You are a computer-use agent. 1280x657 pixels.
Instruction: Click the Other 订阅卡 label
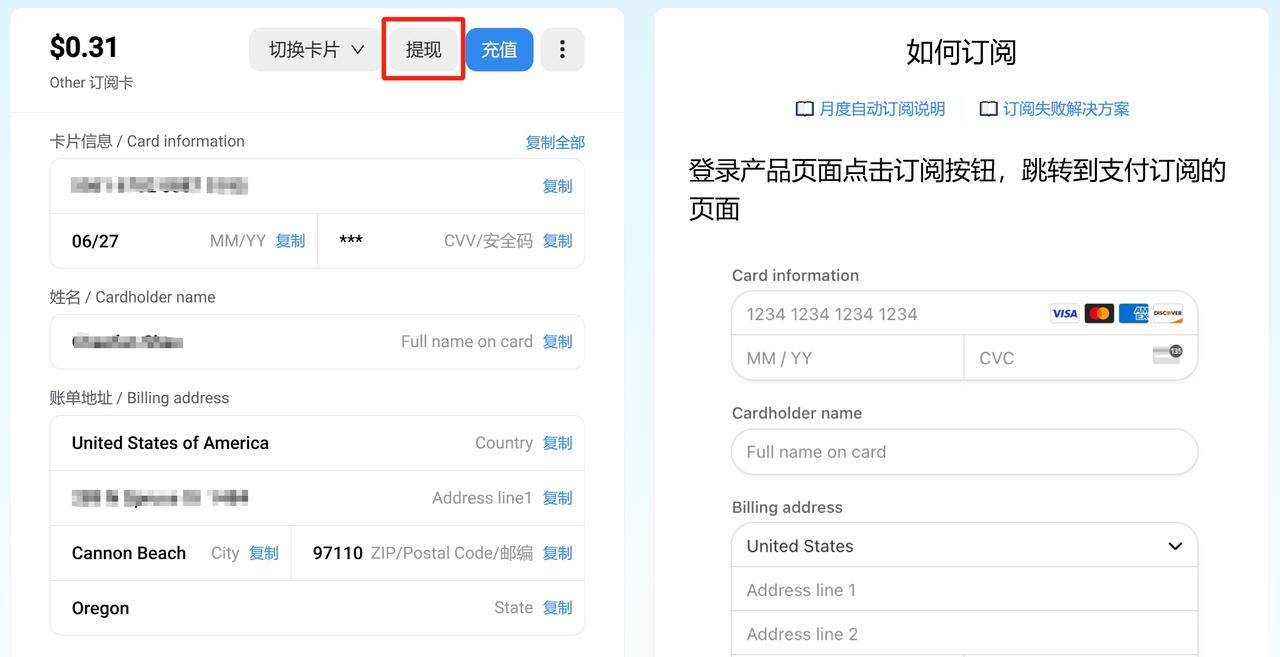[x=91, y=83]
